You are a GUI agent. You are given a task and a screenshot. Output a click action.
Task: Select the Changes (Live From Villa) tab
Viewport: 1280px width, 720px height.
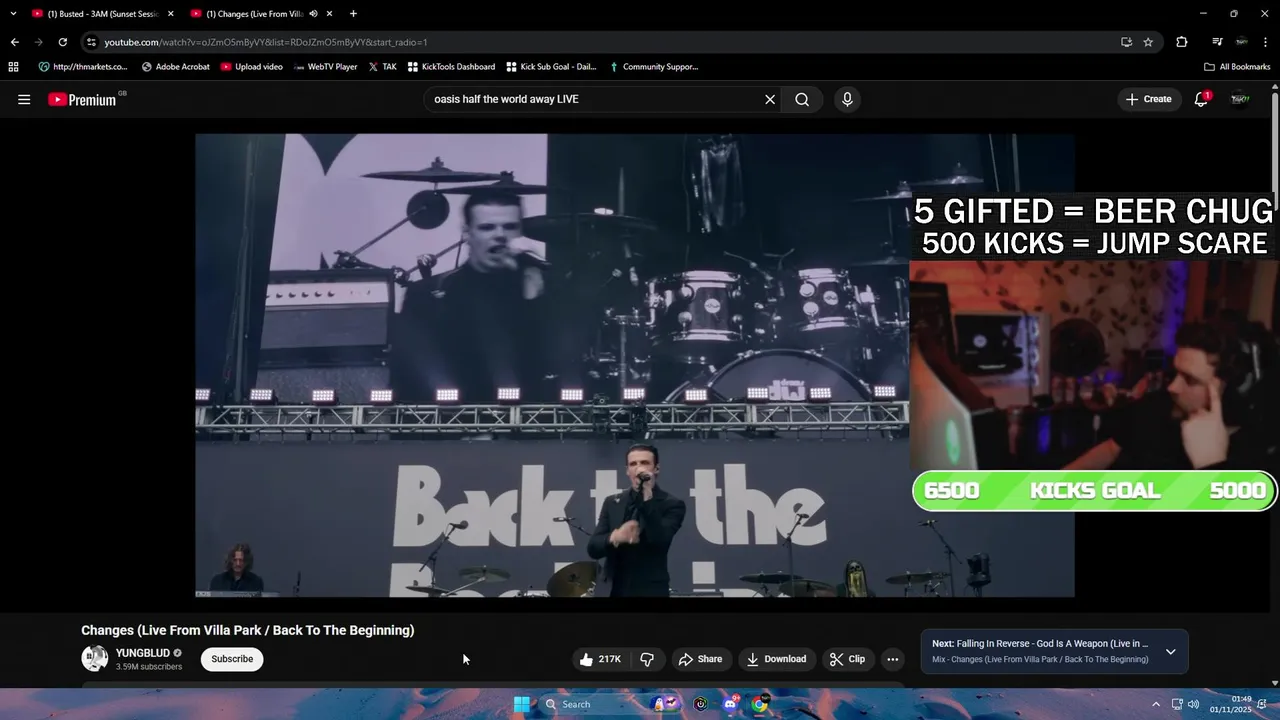click(x=260, y=14)
